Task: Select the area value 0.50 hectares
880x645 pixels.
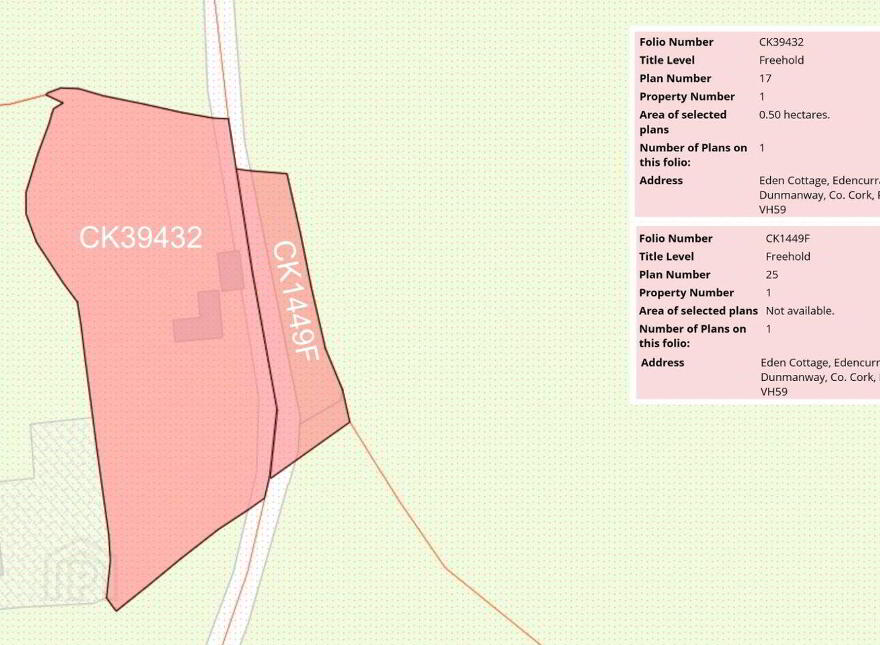Action: (794, 115)
